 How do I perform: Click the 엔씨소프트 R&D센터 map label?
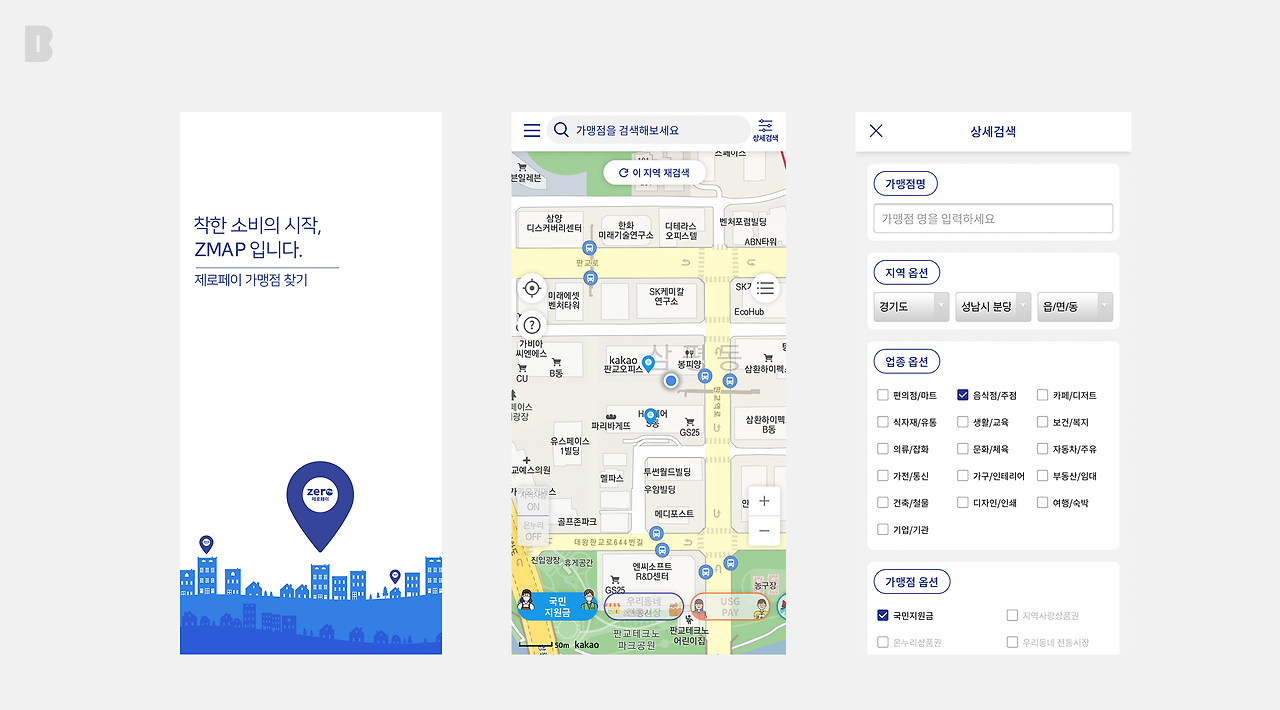652,572
